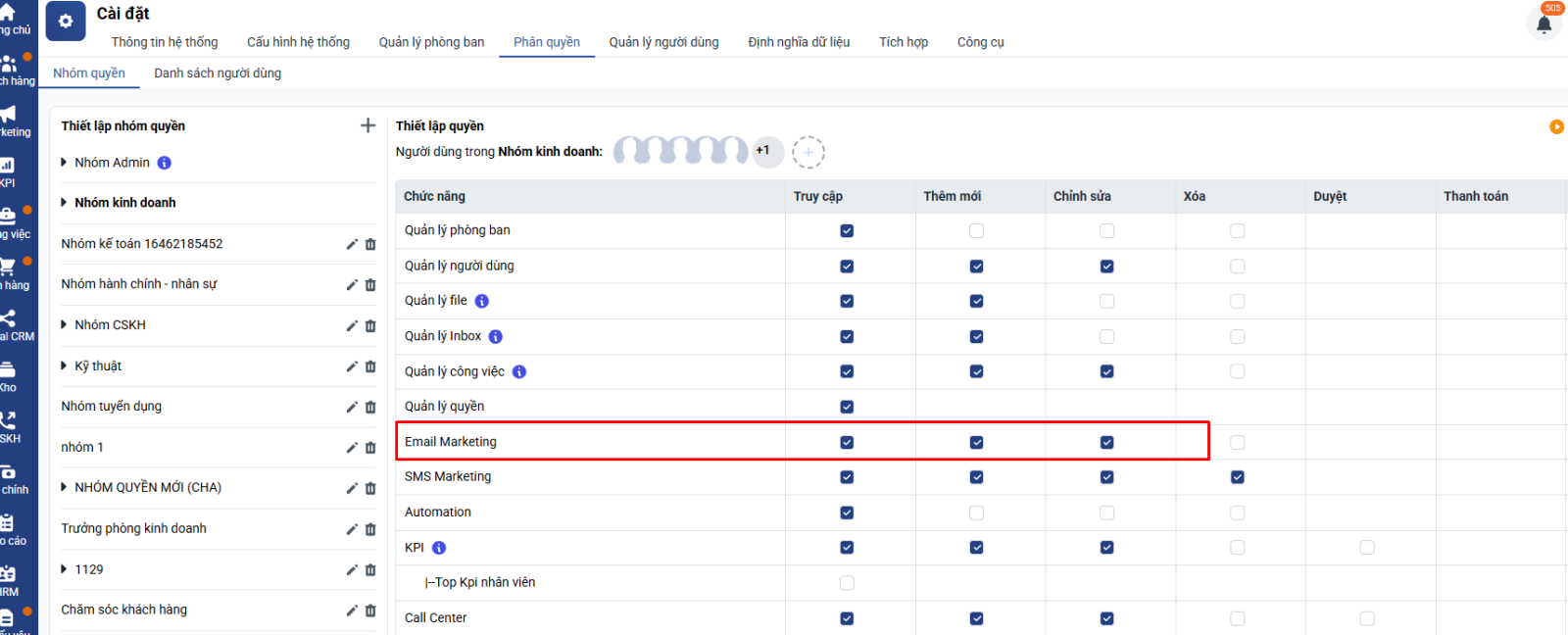Edit Nhóm kế toán 16462185452 with pencil icon
The image size is (1568, 635).
coord(352,244)
